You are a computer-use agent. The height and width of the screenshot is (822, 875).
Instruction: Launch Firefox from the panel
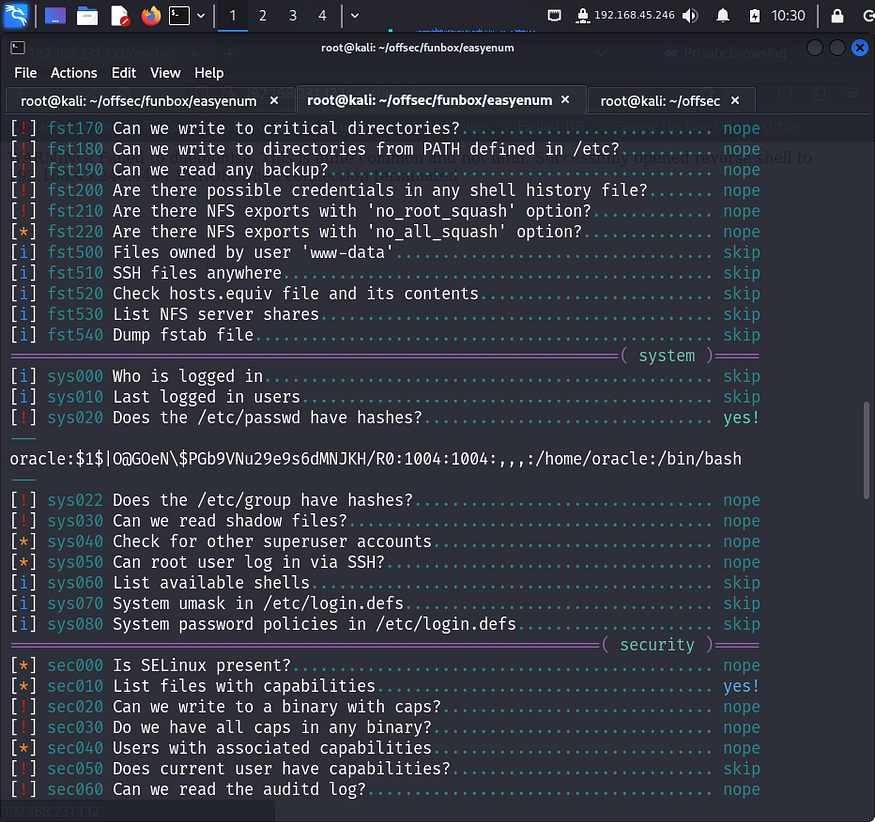[151, 16]
